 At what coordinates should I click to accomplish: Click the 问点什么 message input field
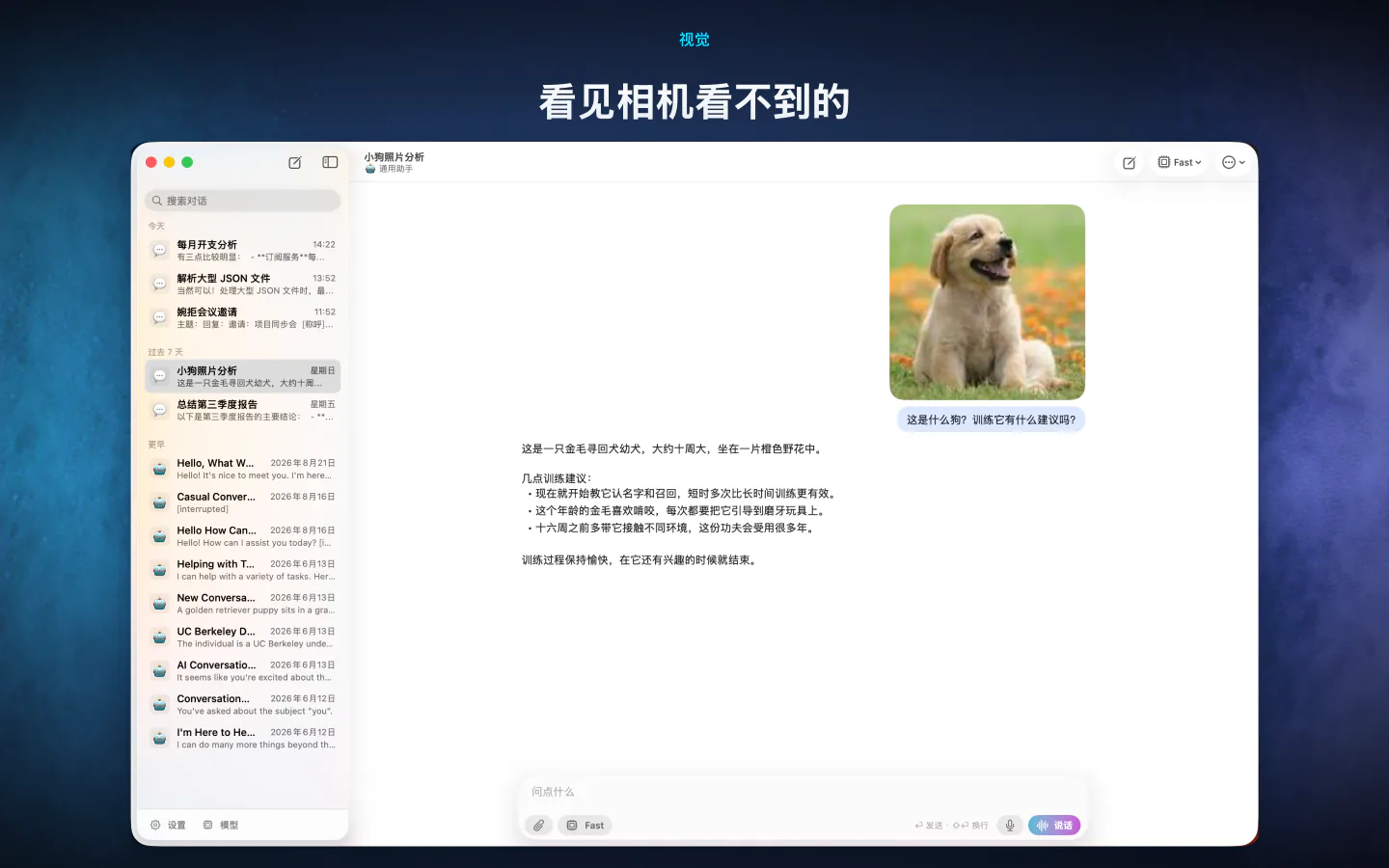(803, 792)
